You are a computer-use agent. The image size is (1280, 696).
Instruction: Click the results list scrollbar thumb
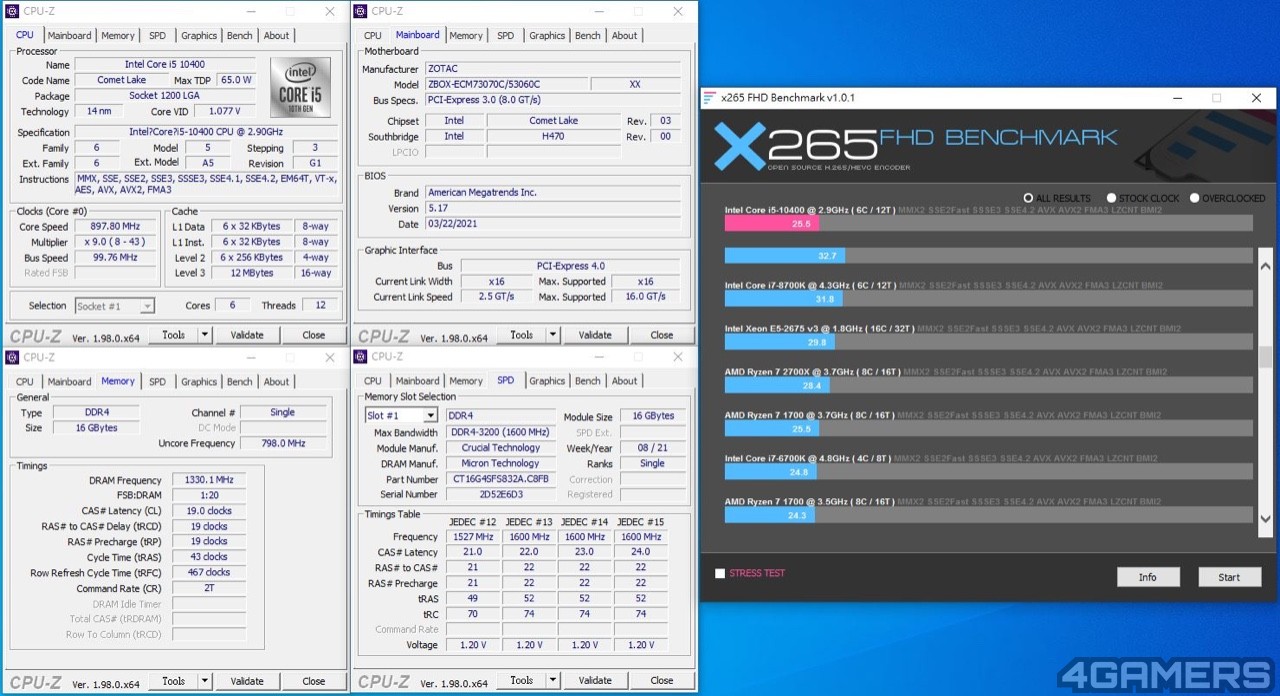click(x=1265, y=357)
